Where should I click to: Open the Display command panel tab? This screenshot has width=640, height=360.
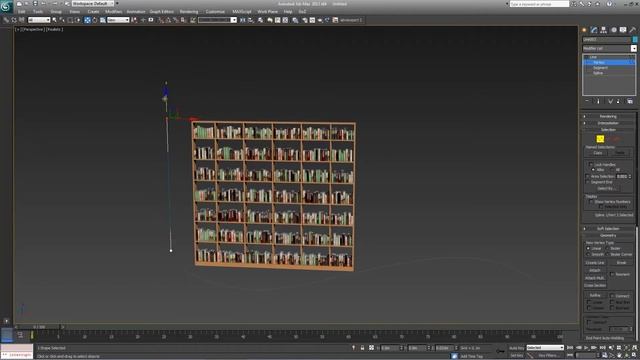[x=623, y=30]
